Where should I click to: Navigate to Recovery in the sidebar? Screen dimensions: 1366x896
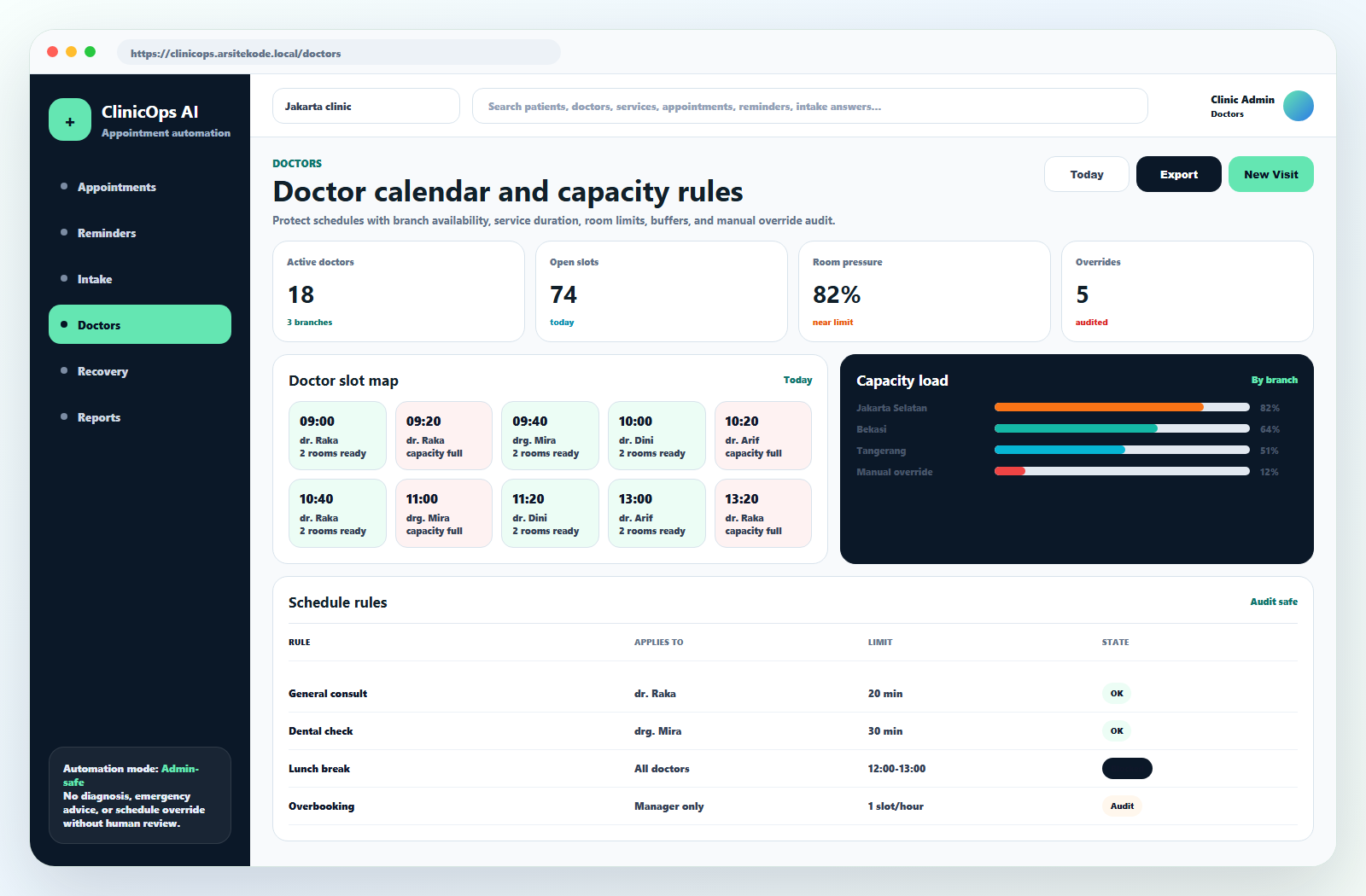(140, 371)
